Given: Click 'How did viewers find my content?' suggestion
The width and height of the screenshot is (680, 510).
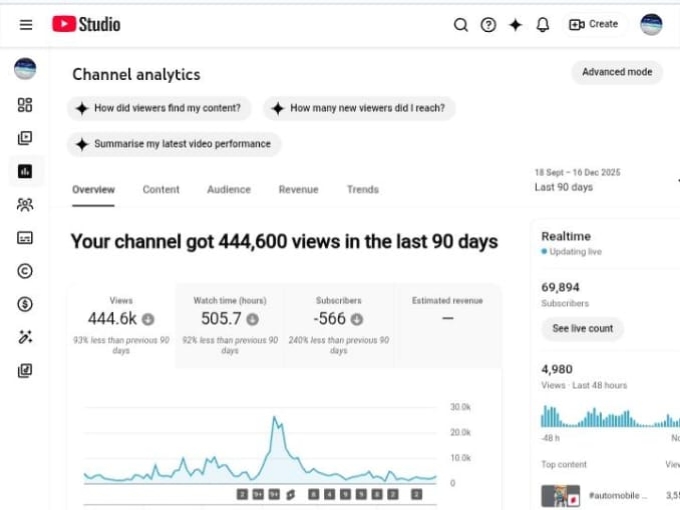Looking at the screenshot, I should (x=159, y=108).
